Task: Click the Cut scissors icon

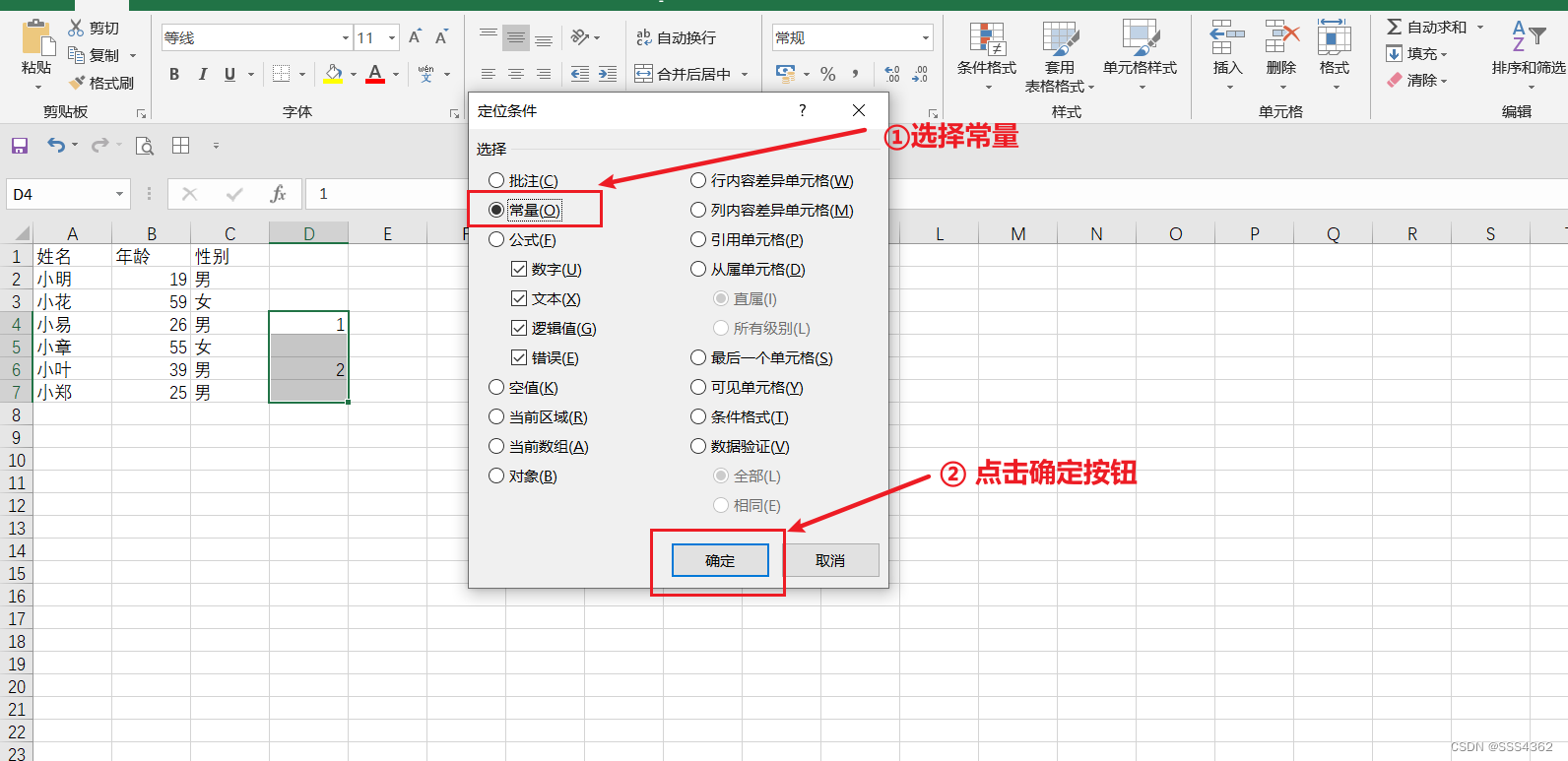Action: (76, 29)
